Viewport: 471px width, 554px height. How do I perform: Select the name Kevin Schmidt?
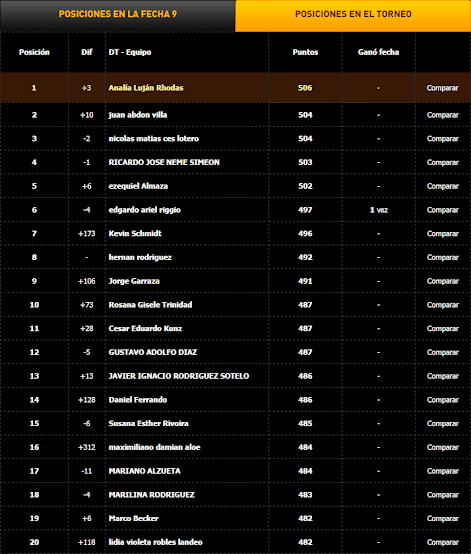[135, 234]
